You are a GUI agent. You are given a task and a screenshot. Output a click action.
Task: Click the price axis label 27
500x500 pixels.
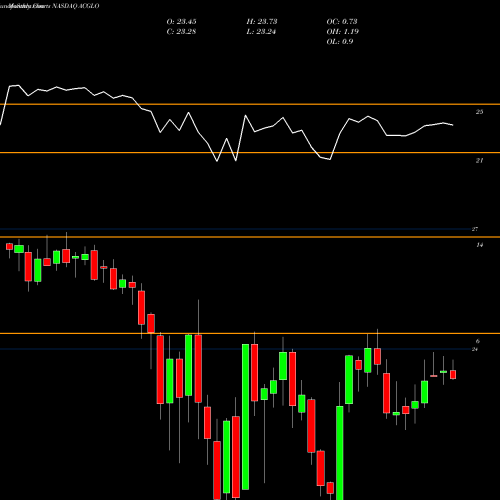coord(475,229)
